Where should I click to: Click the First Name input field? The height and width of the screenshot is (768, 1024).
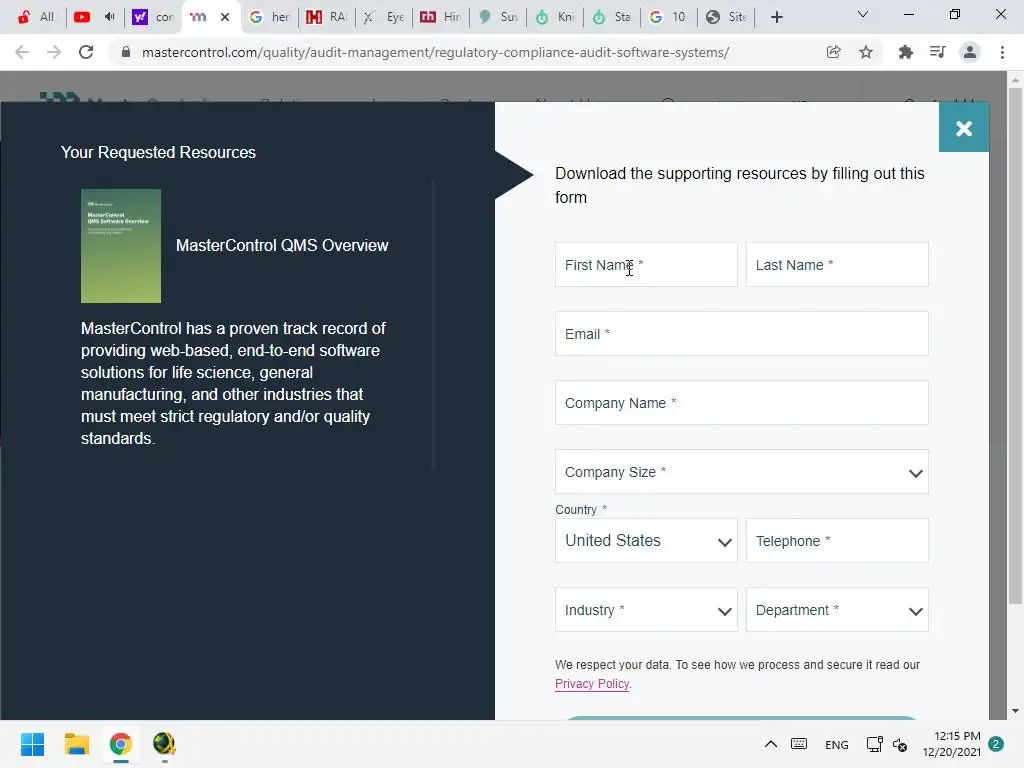[x=646, y=264]
